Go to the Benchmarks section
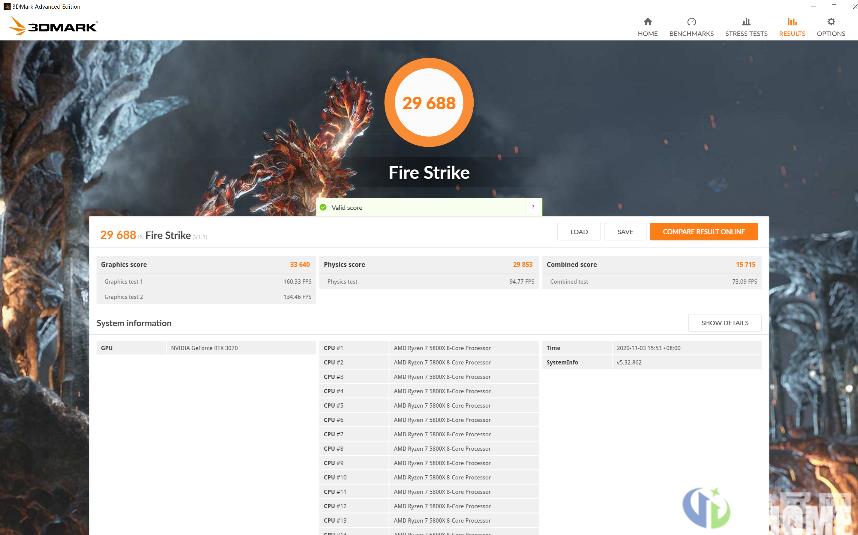The width and height of the screenshot is (858, 535). tap(691, 26)
